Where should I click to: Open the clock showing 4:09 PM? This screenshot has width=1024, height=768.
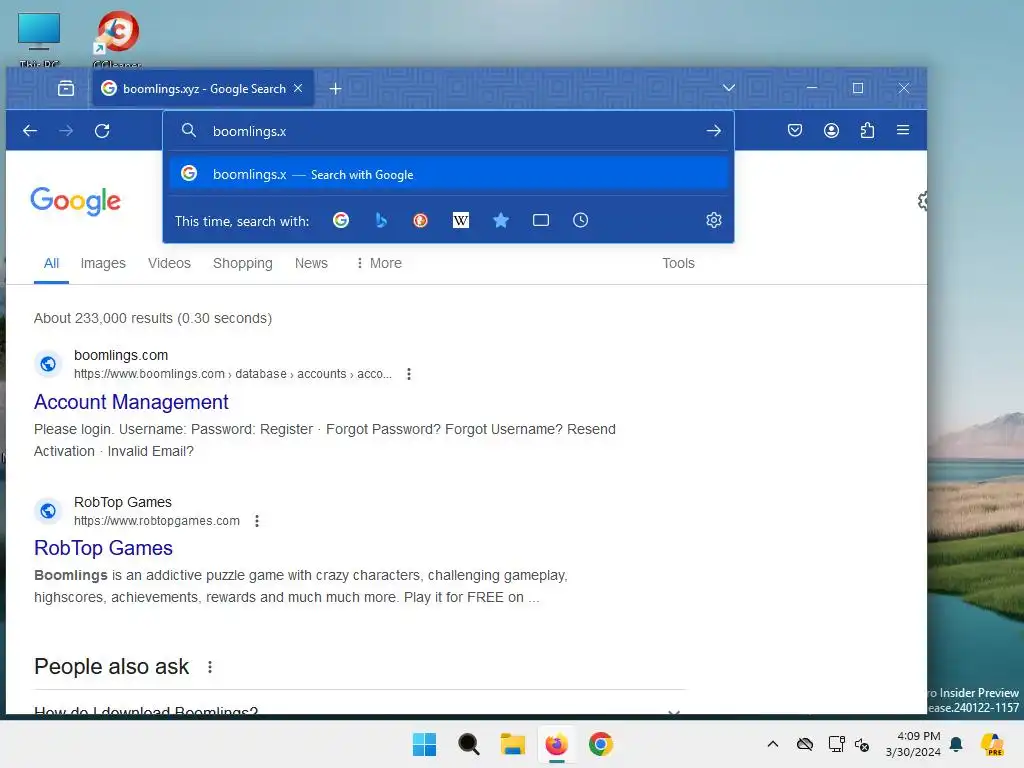click(x=913, y=744)
